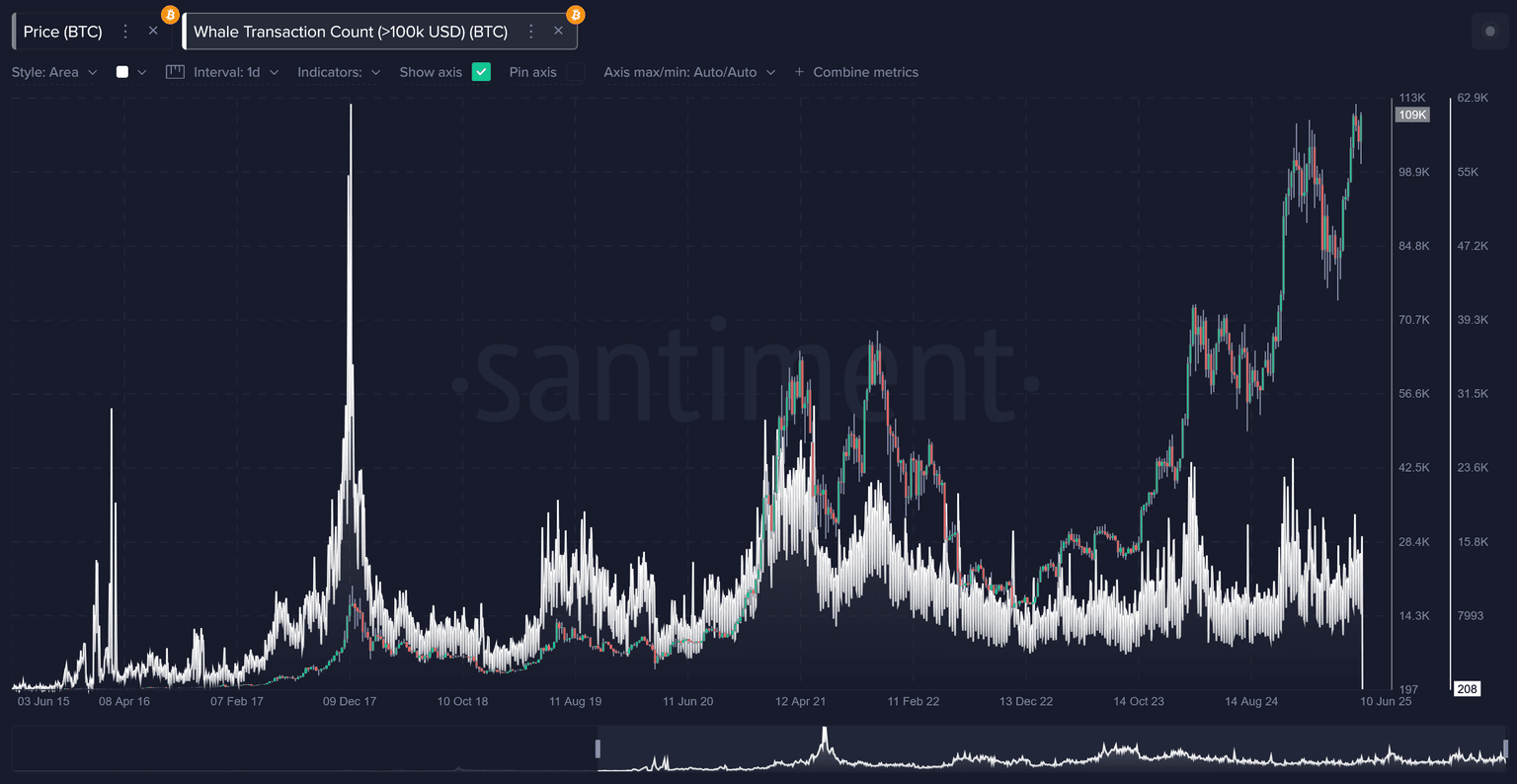Remove the Price (BTC) metric
Image resolution: width=1517 pixels, height=784 pixels.
tap(153, 31)
